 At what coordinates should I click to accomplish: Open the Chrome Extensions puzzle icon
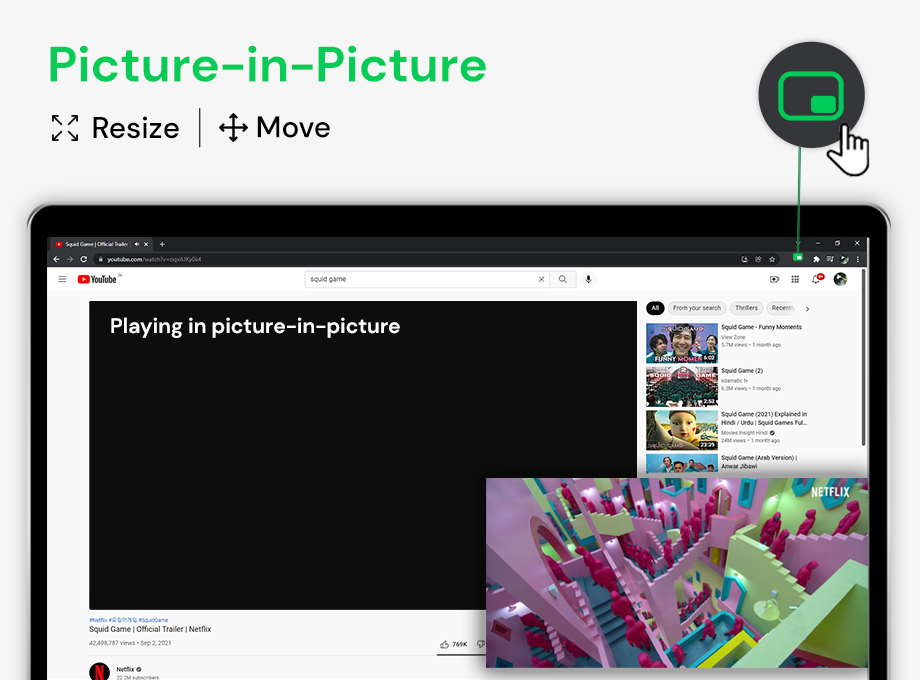(816, 259)
